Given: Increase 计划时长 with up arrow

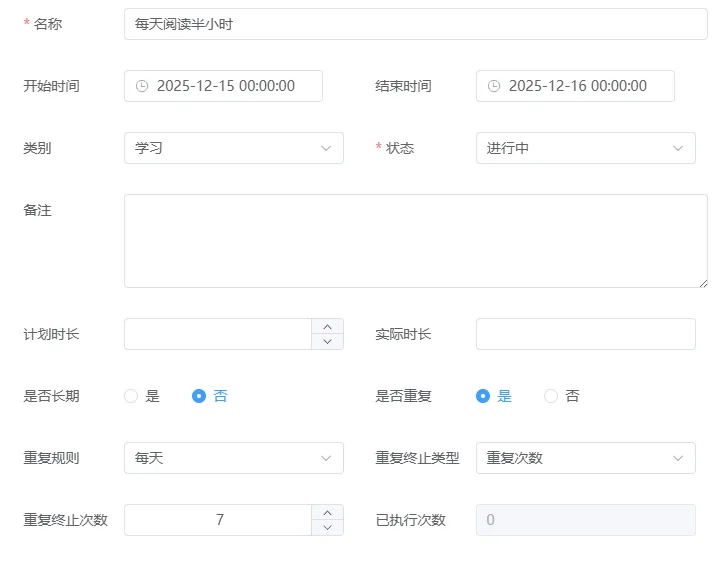Looking at the screenshot, I should pos(327,326).
